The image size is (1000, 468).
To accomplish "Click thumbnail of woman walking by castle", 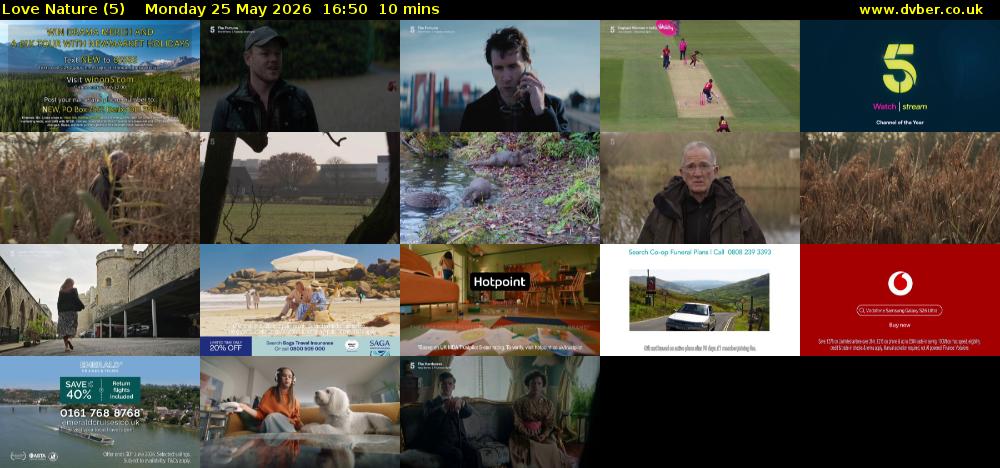I will pos(99,300).
